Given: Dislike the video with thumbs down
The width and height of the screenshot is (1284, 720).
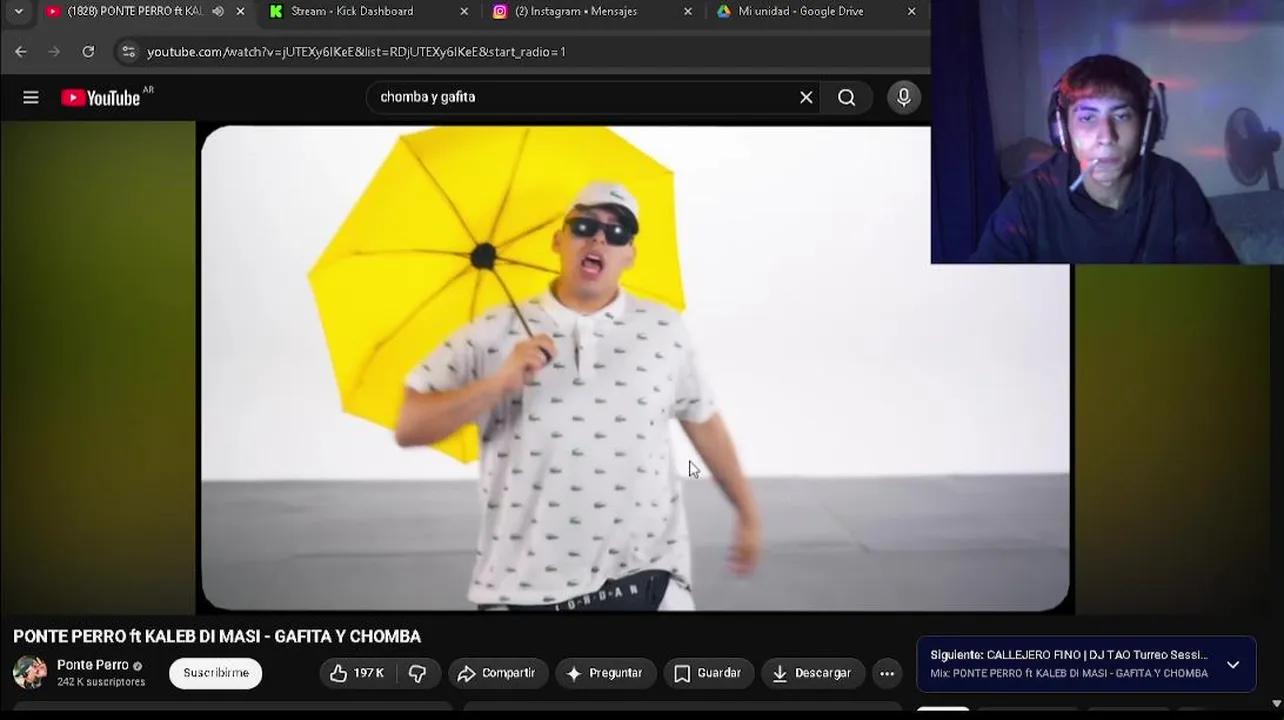Looking at the screenshot, I should coord(418,673).
